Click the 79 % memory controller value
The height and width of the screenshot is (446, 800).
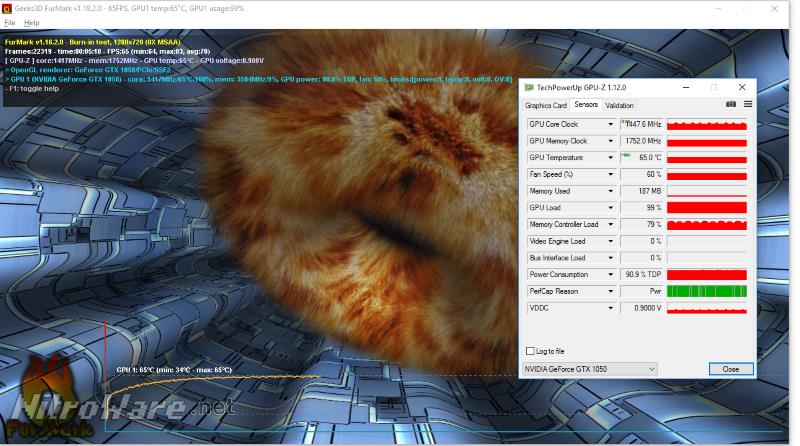click(x=642, y=225)
